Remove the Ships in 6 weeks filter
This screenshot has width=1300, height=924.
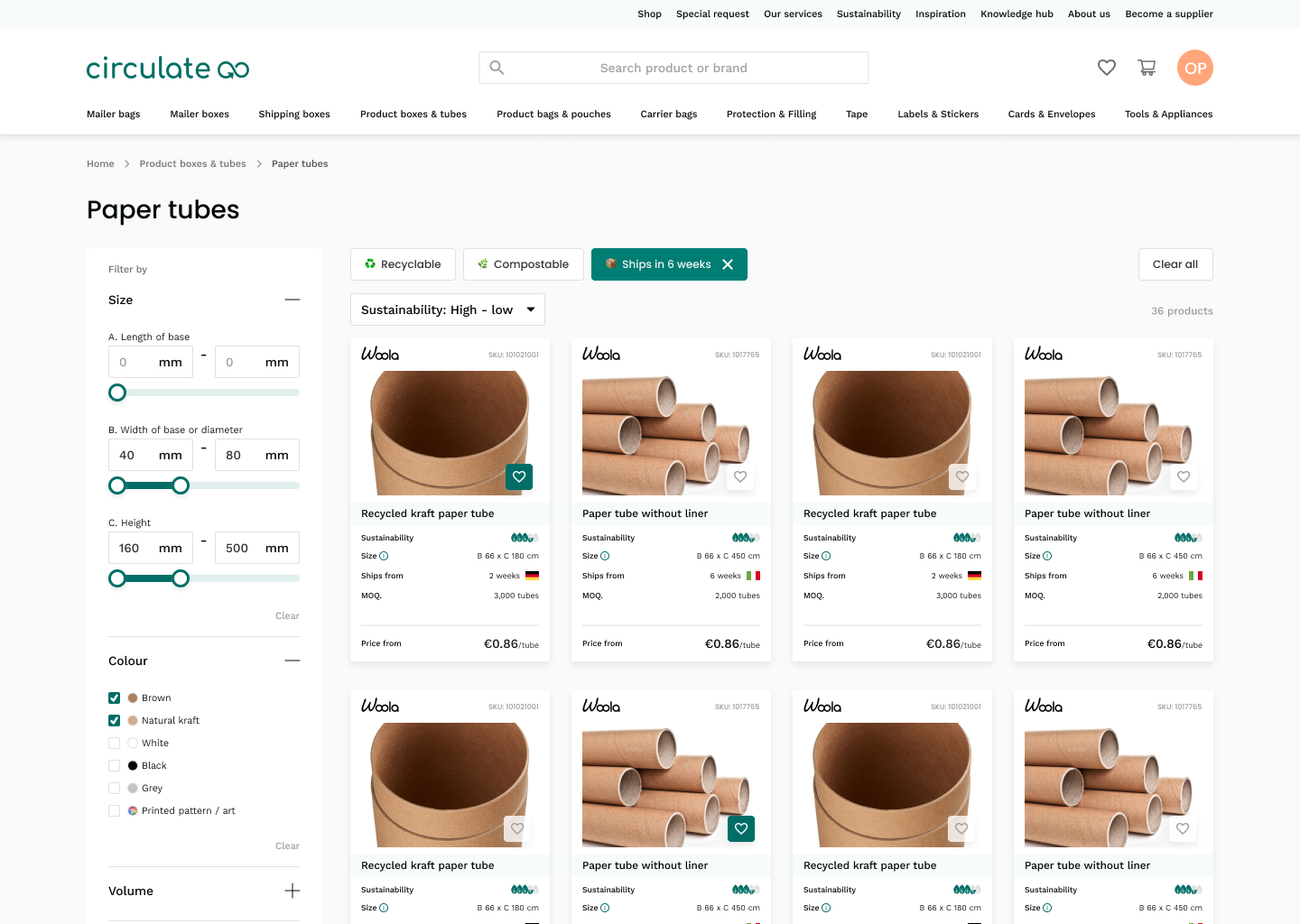pyautogui.click(x=728, y=264)
